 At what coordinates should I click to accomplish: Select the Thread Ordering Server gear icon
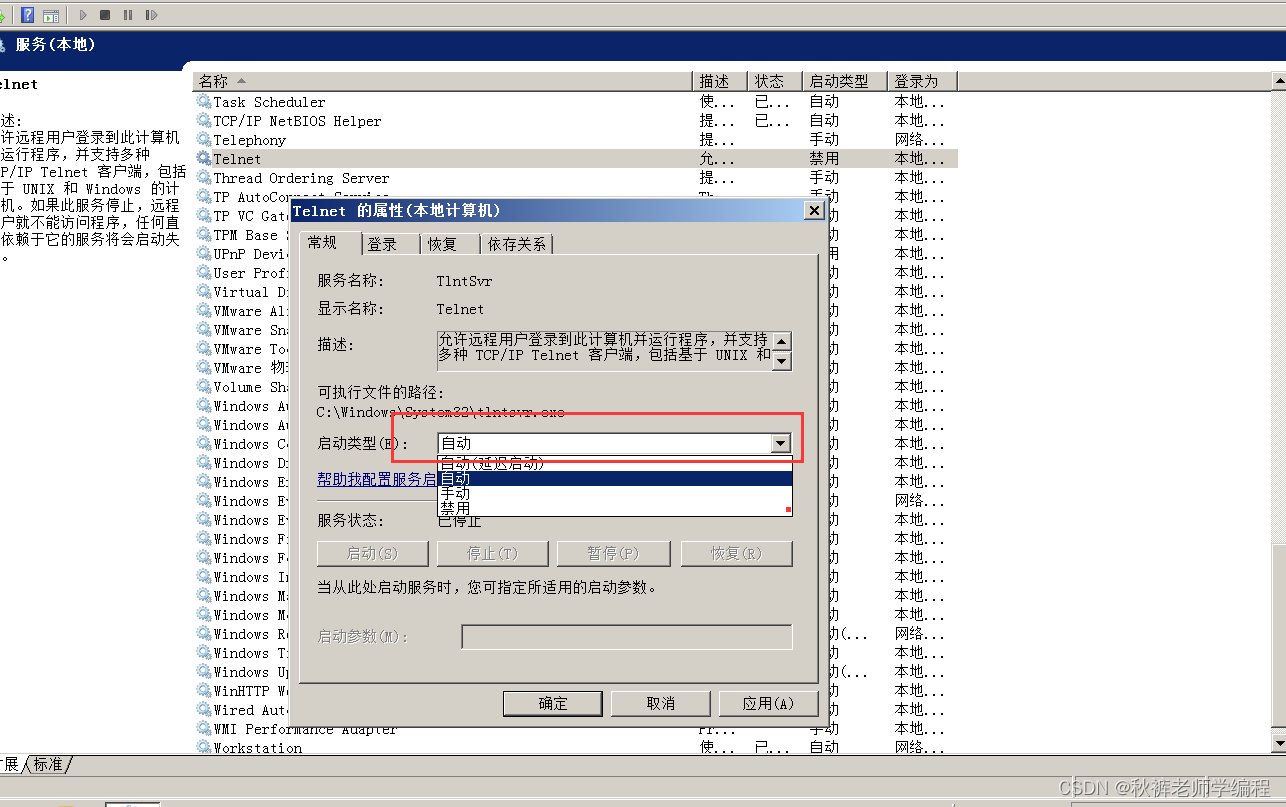(x=204, y=178)
